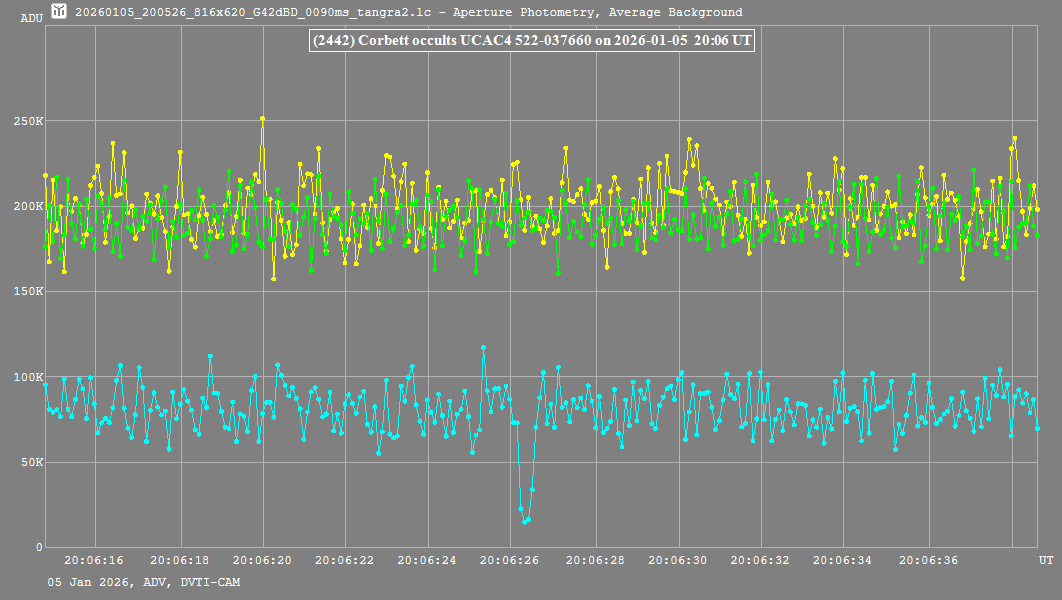Click the ADU axis label
This screenshot has height=600, width=1062.
coord(31,18)
